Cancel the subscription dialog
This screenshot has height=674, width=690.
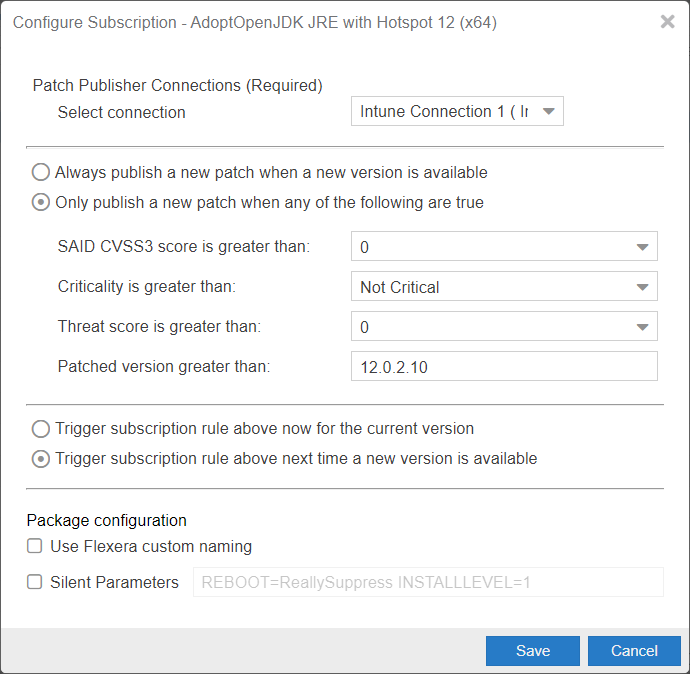pos(634,651)
